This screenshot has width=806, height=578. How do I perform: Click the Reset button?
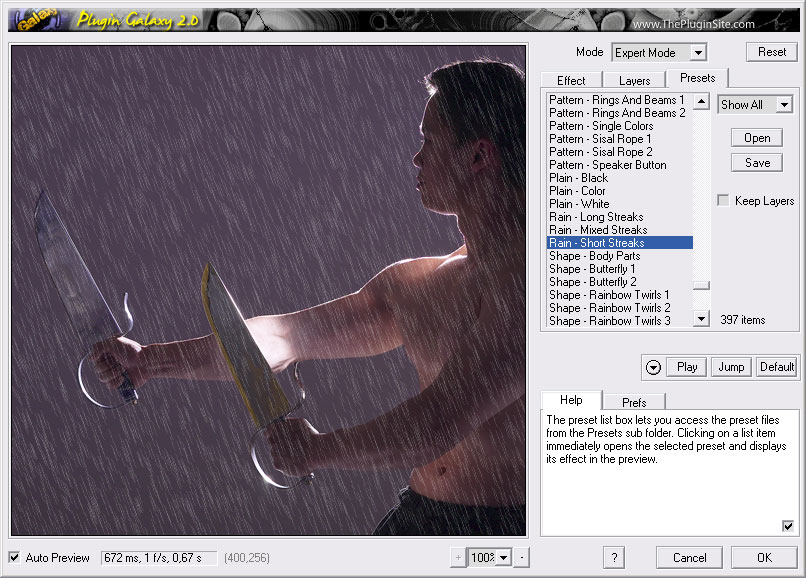[x=772, y=52]
